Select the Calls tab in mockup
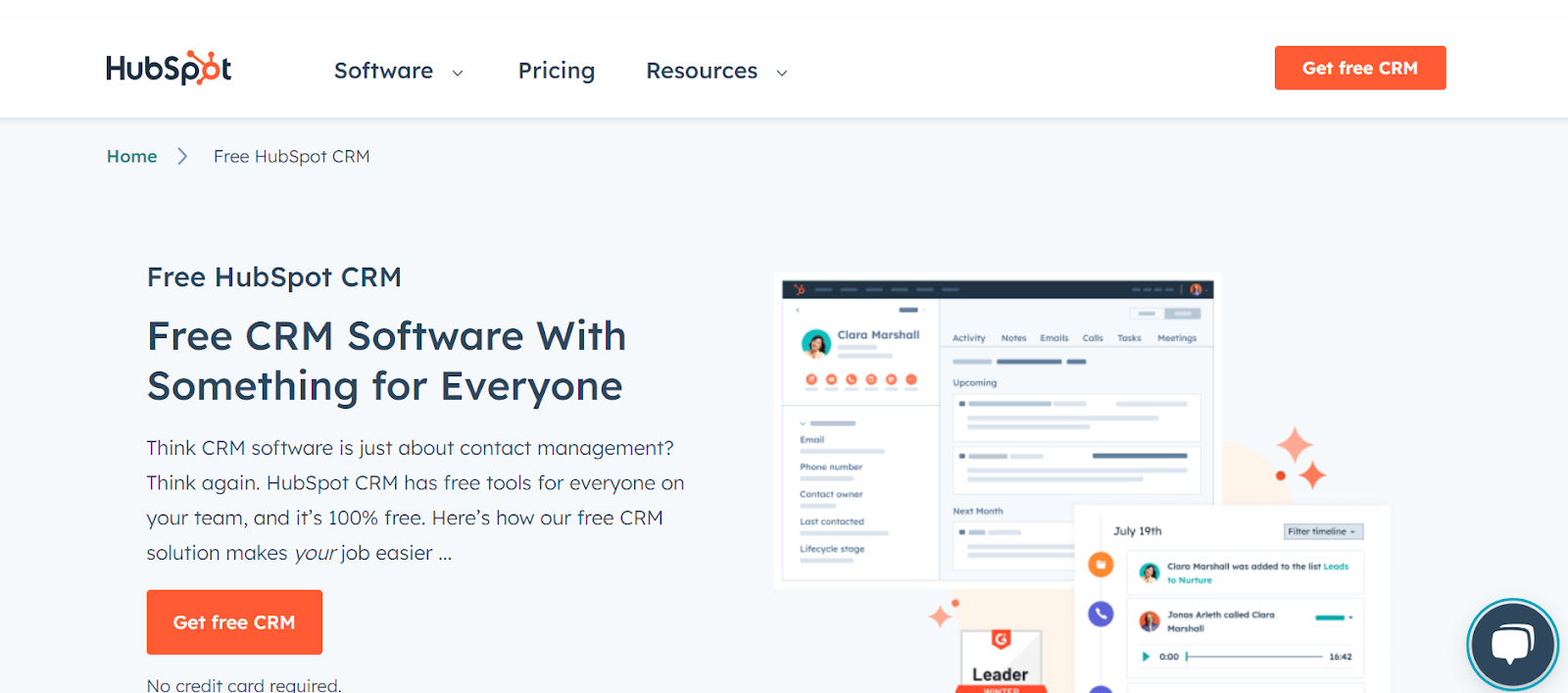 pyautogui.click(x=1093, y=338)
